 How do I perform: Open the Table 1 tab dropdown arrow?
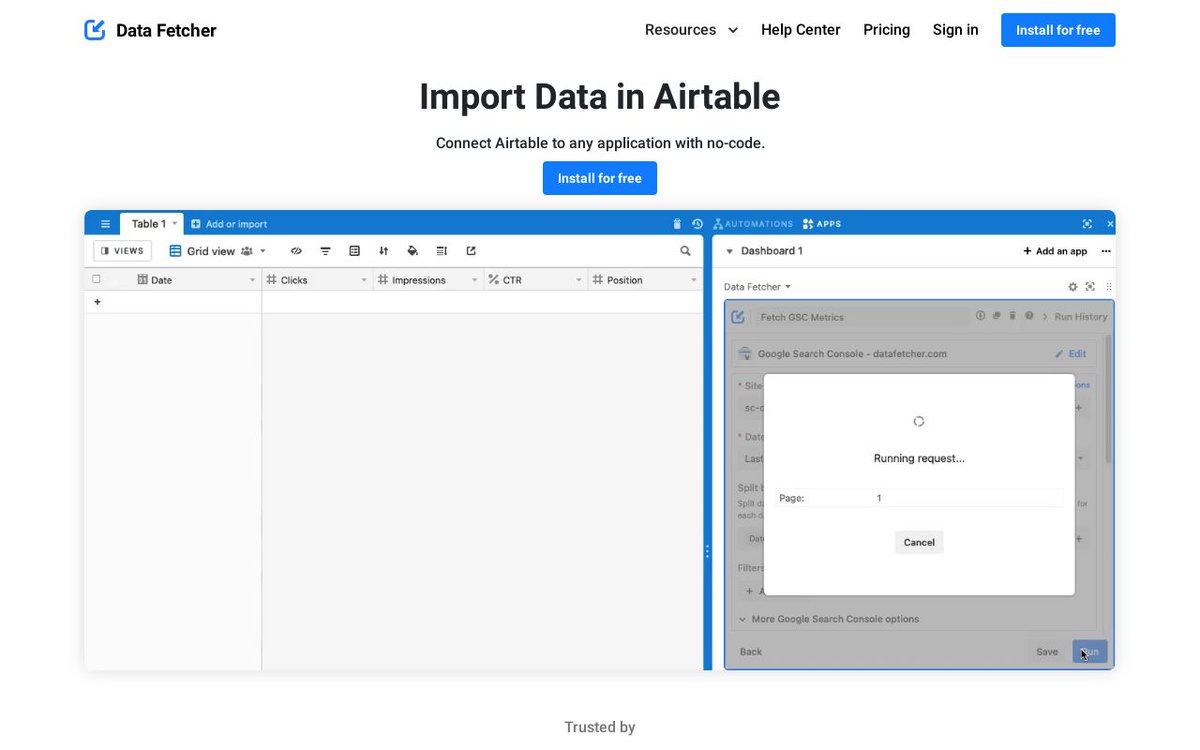pyautogui.click(x=174, y=224)
